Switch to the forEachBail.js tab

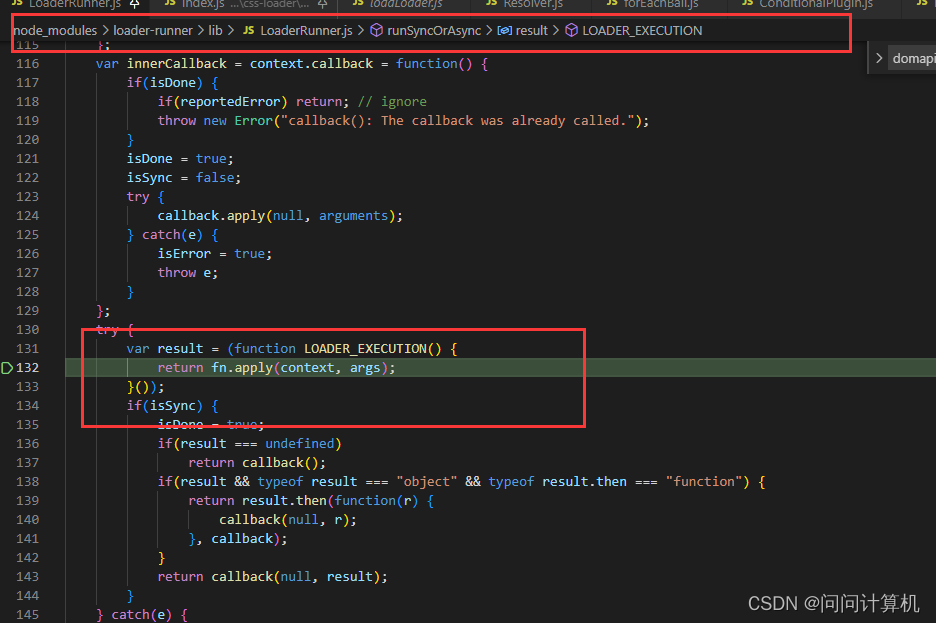(661, 5)
